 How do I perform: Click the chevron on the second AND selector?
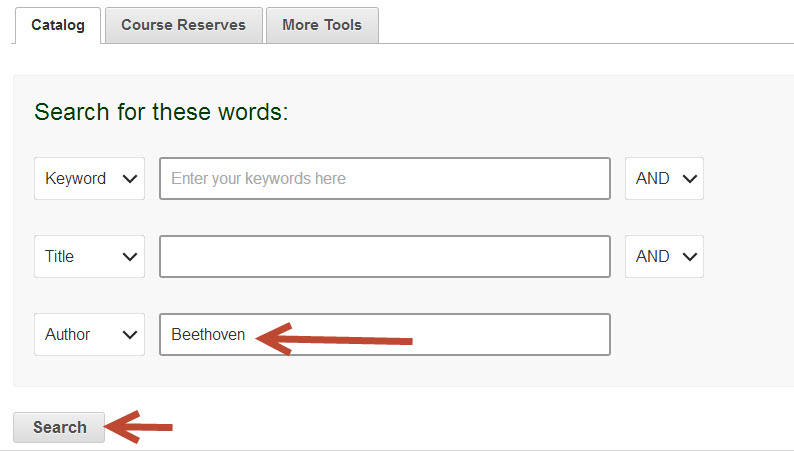pyautogui.click(x=688, y=257)
